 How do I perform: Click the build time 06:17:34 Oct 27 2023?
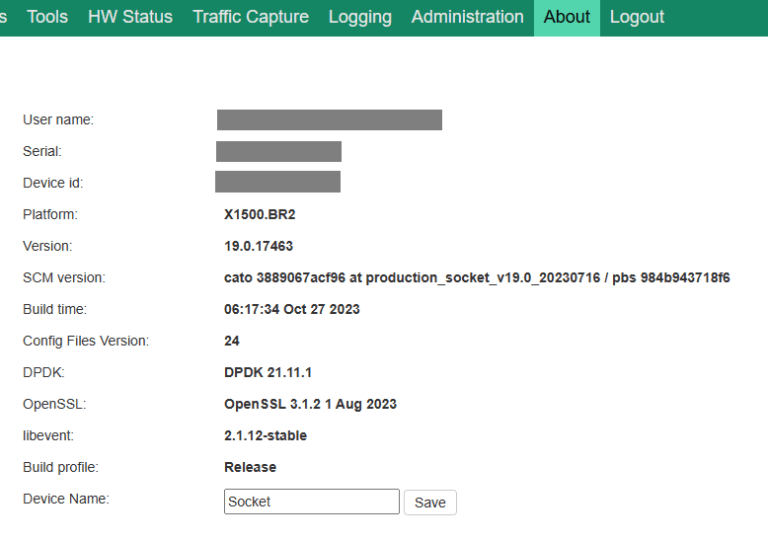tap(292, 310)
